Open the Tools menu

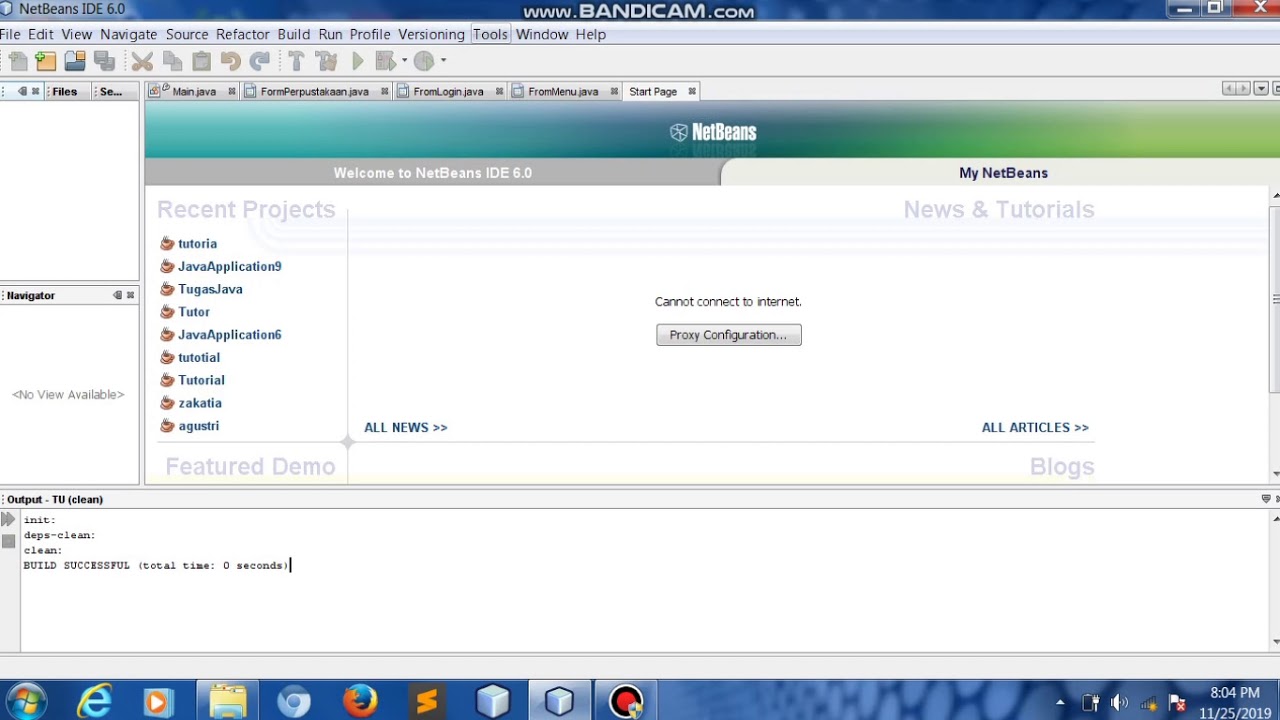[490, 34]
